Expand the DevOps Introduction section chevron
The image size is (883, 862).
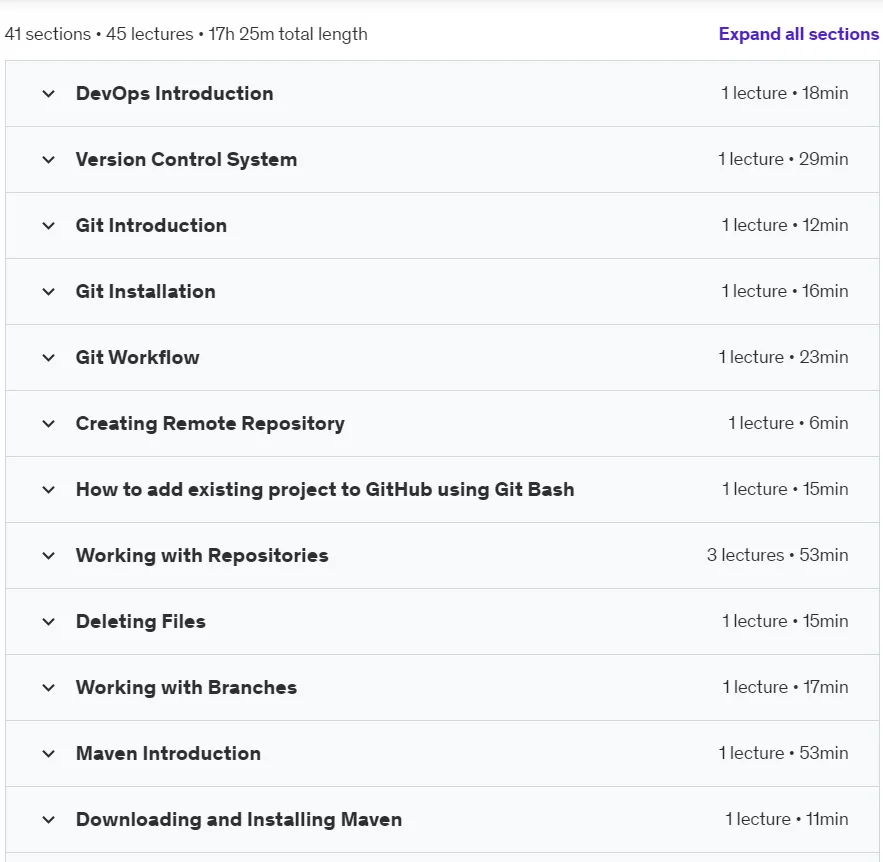pos(49,93)
